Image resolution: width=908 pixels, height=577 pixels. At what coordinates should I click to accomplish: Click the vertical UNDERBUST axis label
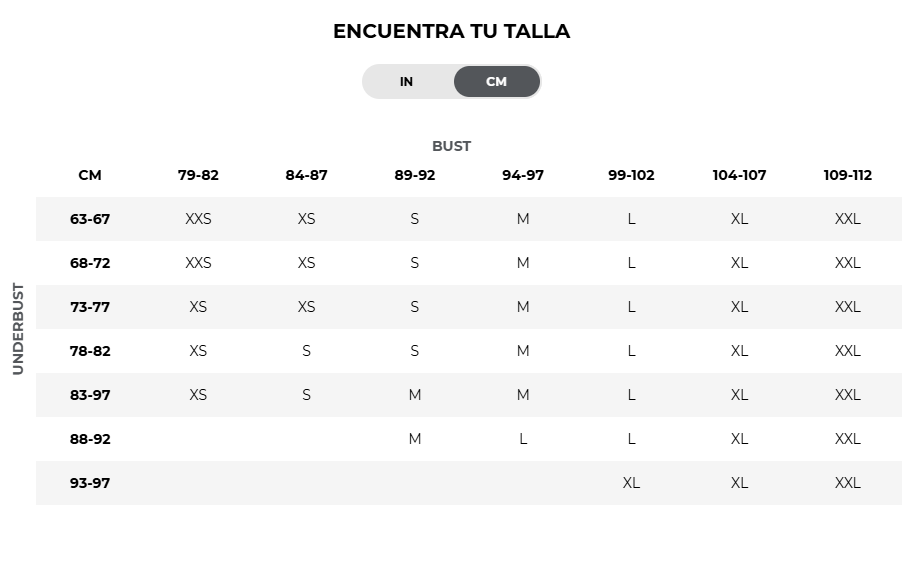click(x=18, y=329)
